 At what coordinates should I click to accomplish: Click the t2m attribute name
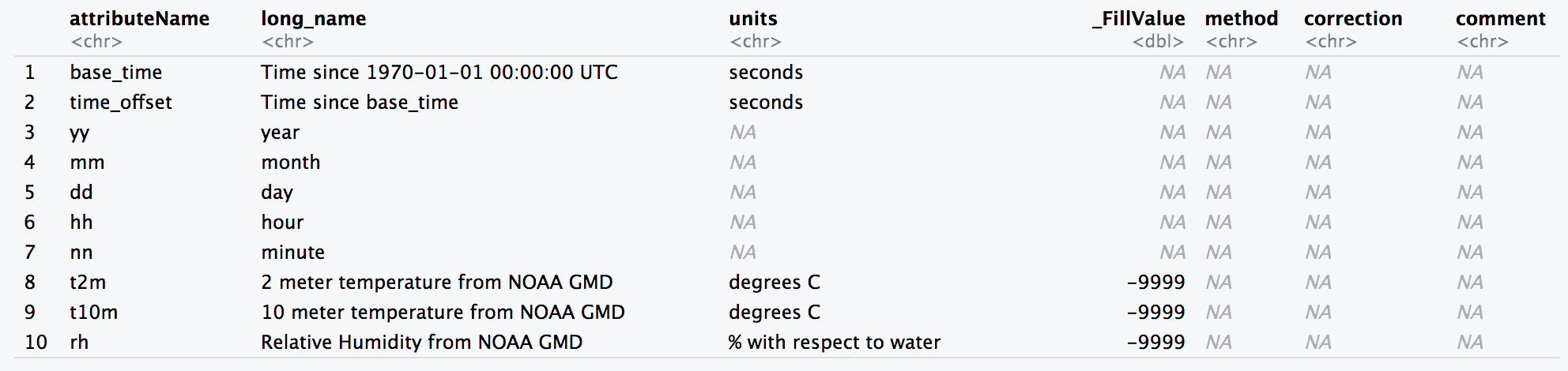[87, 283]
